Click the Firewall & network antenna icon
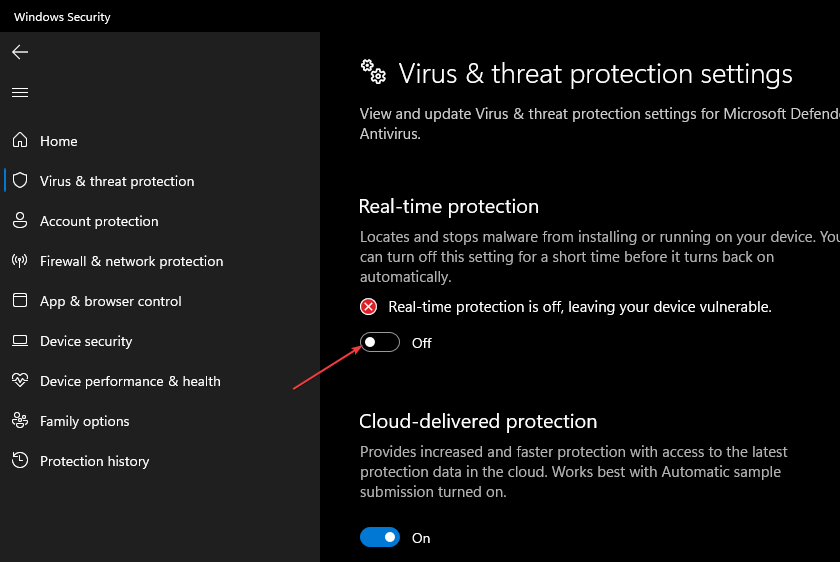840x562 pixels. coord(20,261)
